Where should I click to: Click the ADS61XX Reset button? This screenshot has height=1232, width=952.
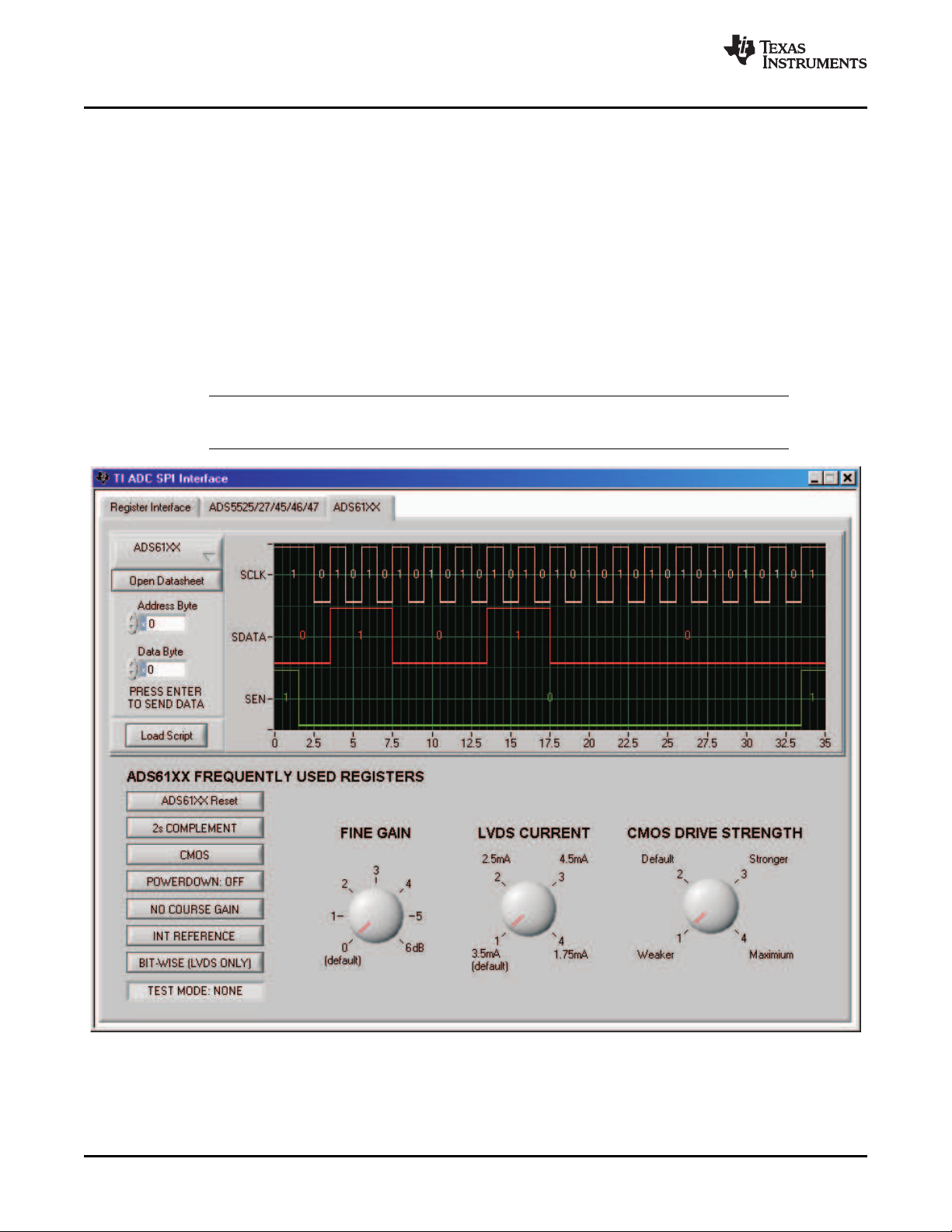[195, 801]
